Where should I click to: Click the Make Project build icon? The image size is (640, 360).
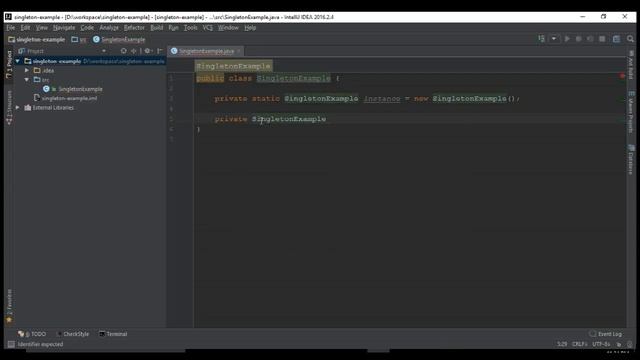point(541,39)
